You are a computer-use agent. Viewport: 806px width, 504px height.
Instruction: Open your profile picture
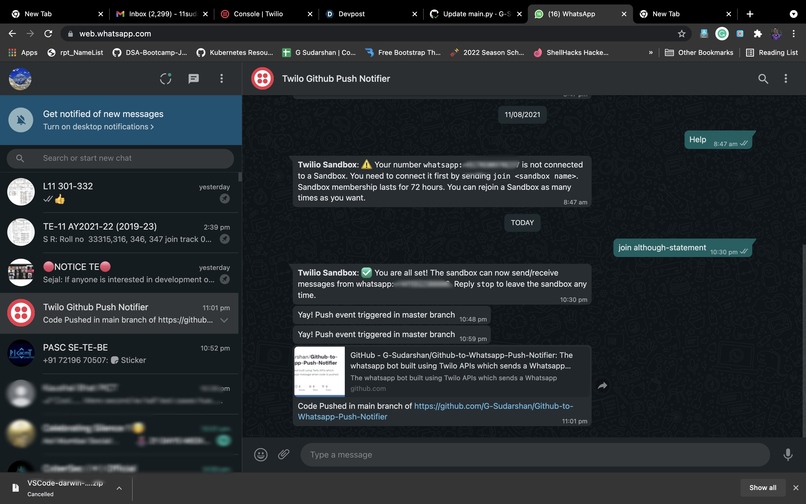click(x=20, y=79)
